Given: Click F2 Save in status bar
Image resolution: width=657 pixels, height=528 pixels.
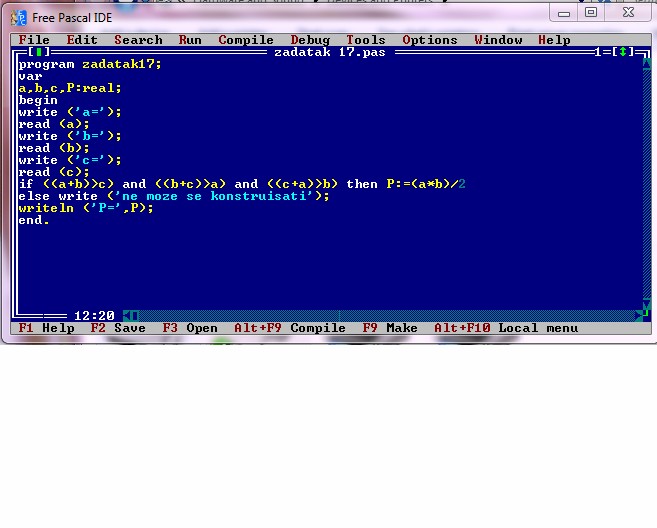Looking at the screenshot, I should [x=118, y=328].
